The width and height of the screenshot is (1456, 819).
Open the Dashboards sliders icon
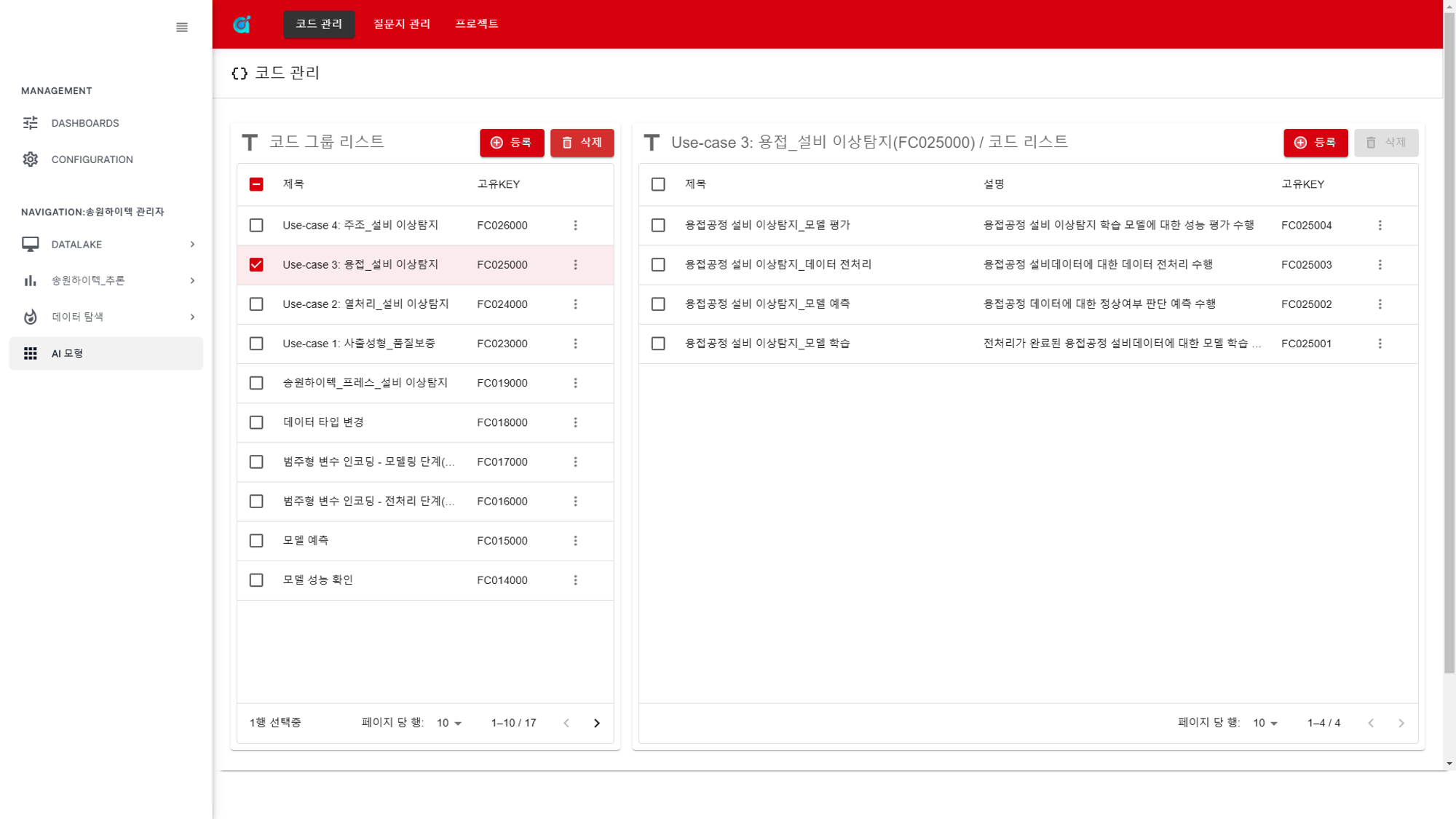[x=30, y=123]
